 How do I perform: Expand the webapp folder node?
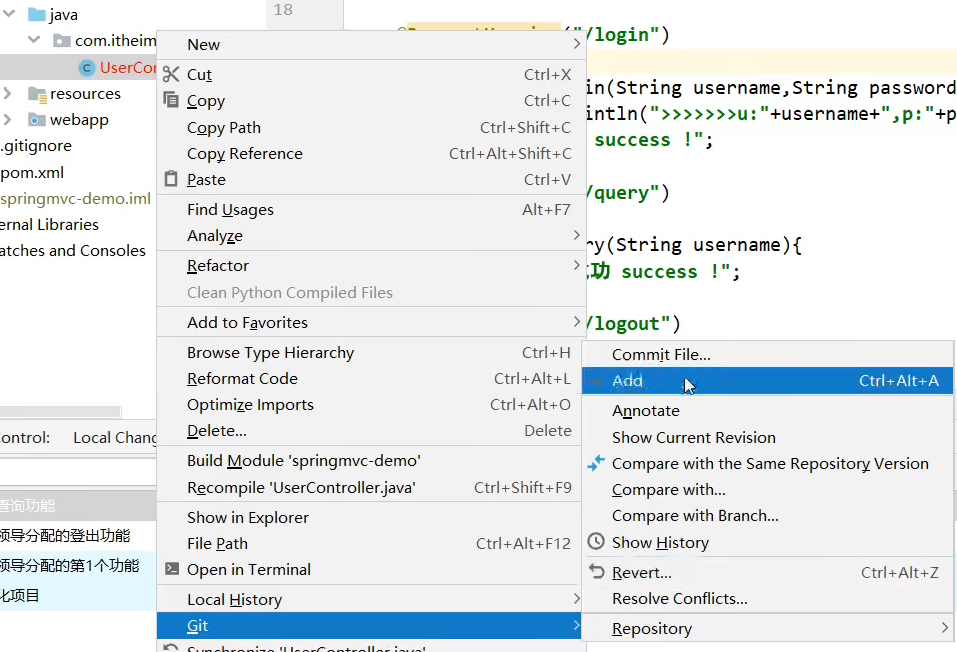tap(8, 120)
